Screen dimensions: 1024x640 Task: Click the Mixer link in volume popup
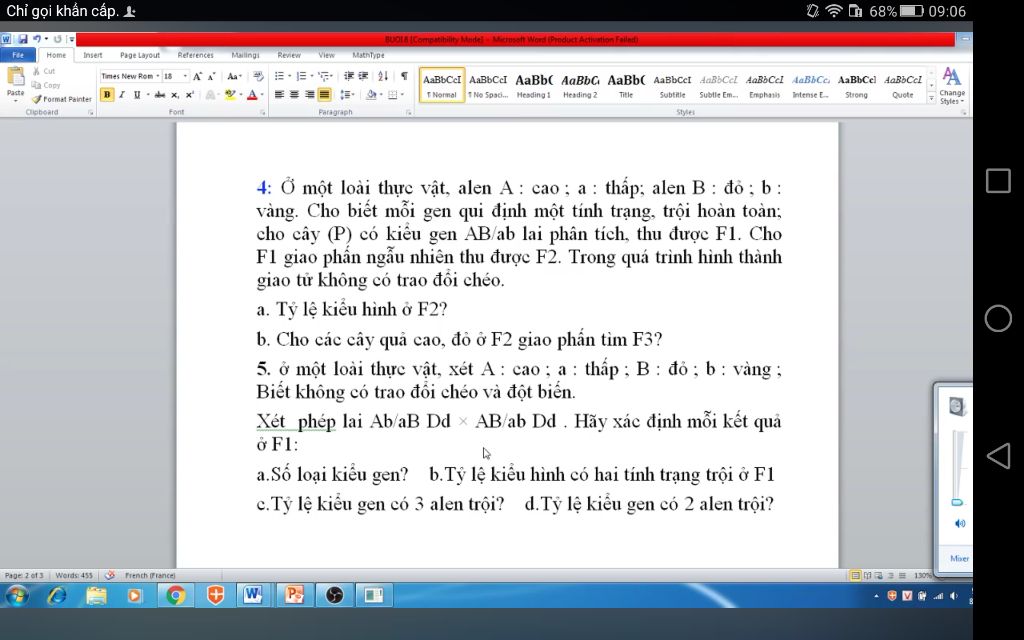[959, 558]
